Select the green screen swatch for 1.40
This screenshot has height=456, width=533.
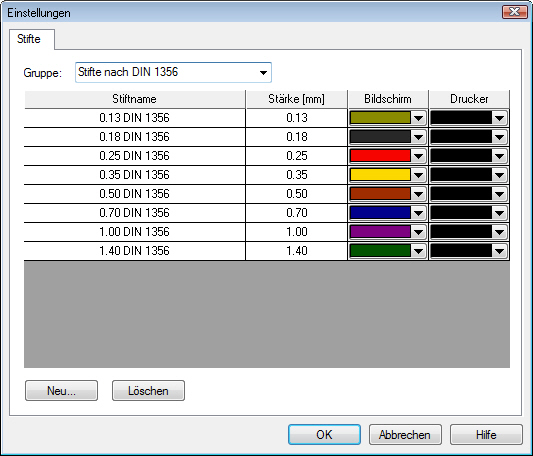coord(380,251)
